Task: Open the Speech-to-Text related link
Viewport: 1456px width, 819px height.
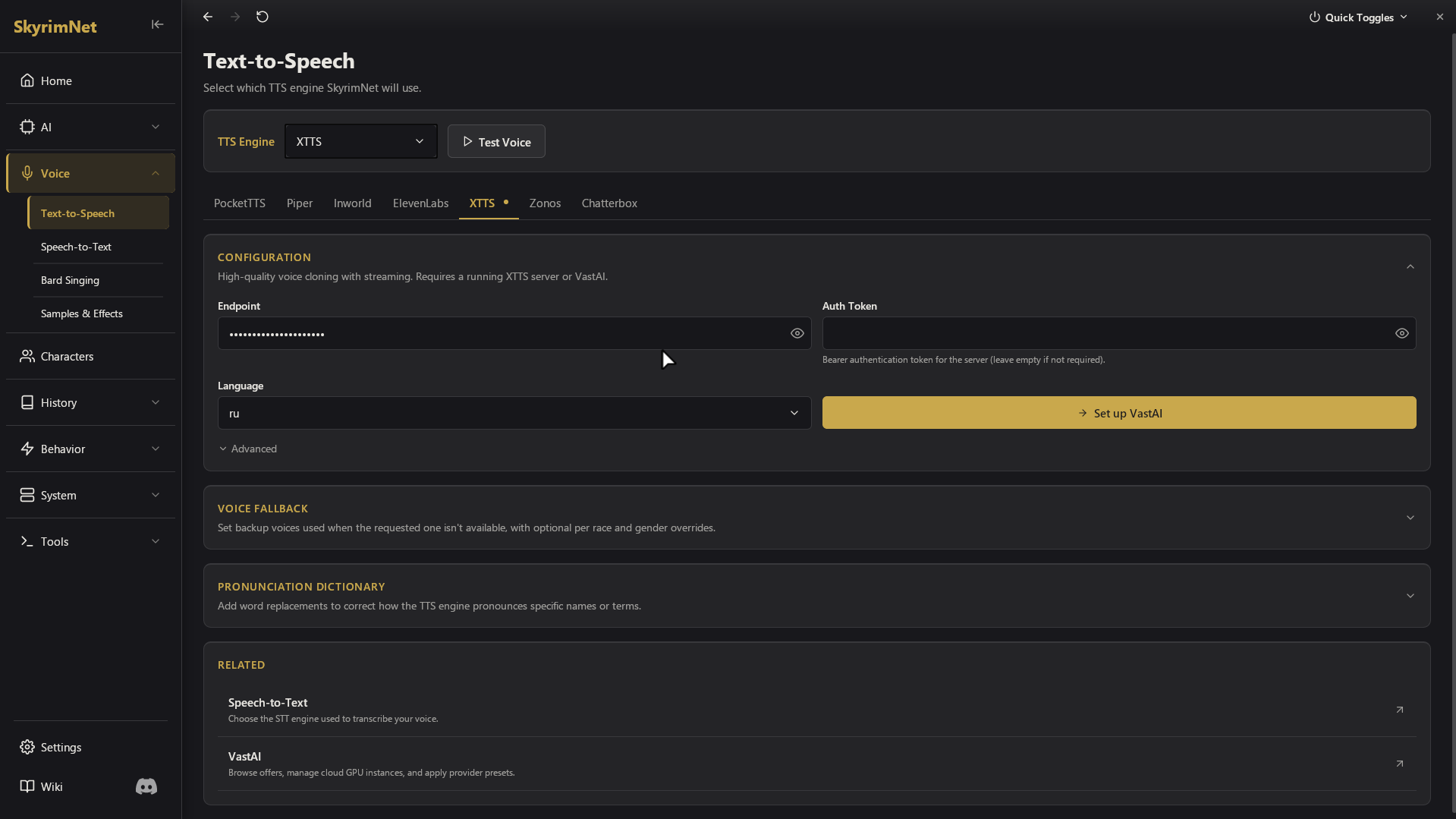Action: 816,710
